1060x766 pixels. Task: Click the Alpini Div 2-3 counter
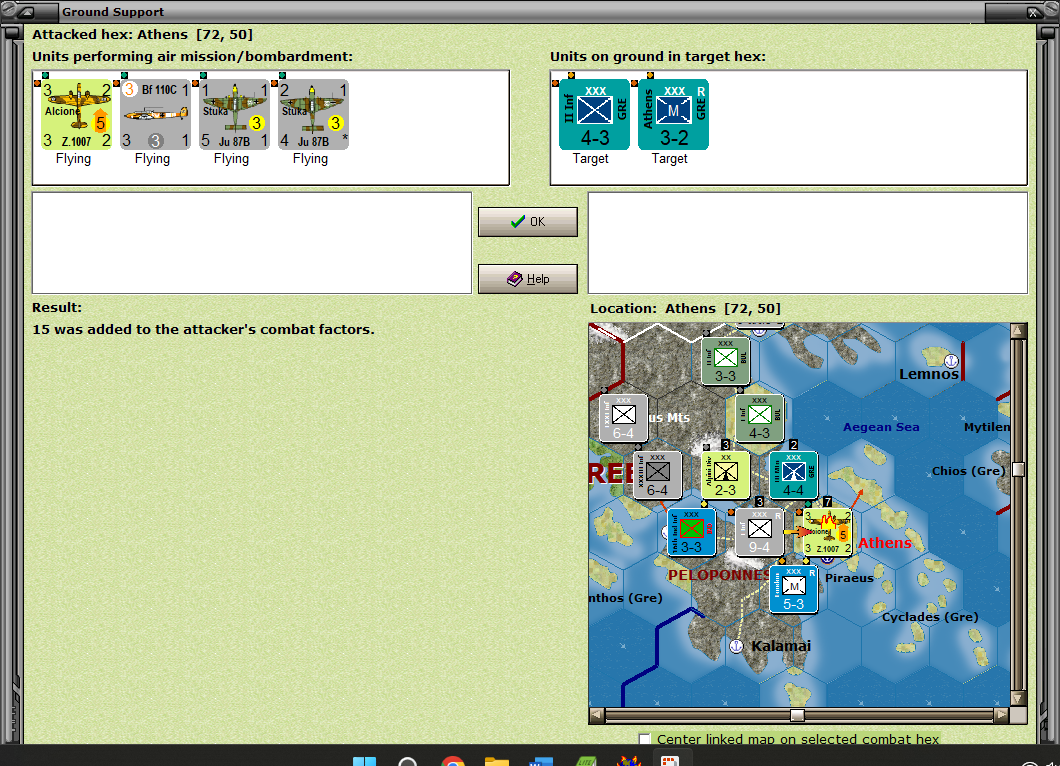725,475
